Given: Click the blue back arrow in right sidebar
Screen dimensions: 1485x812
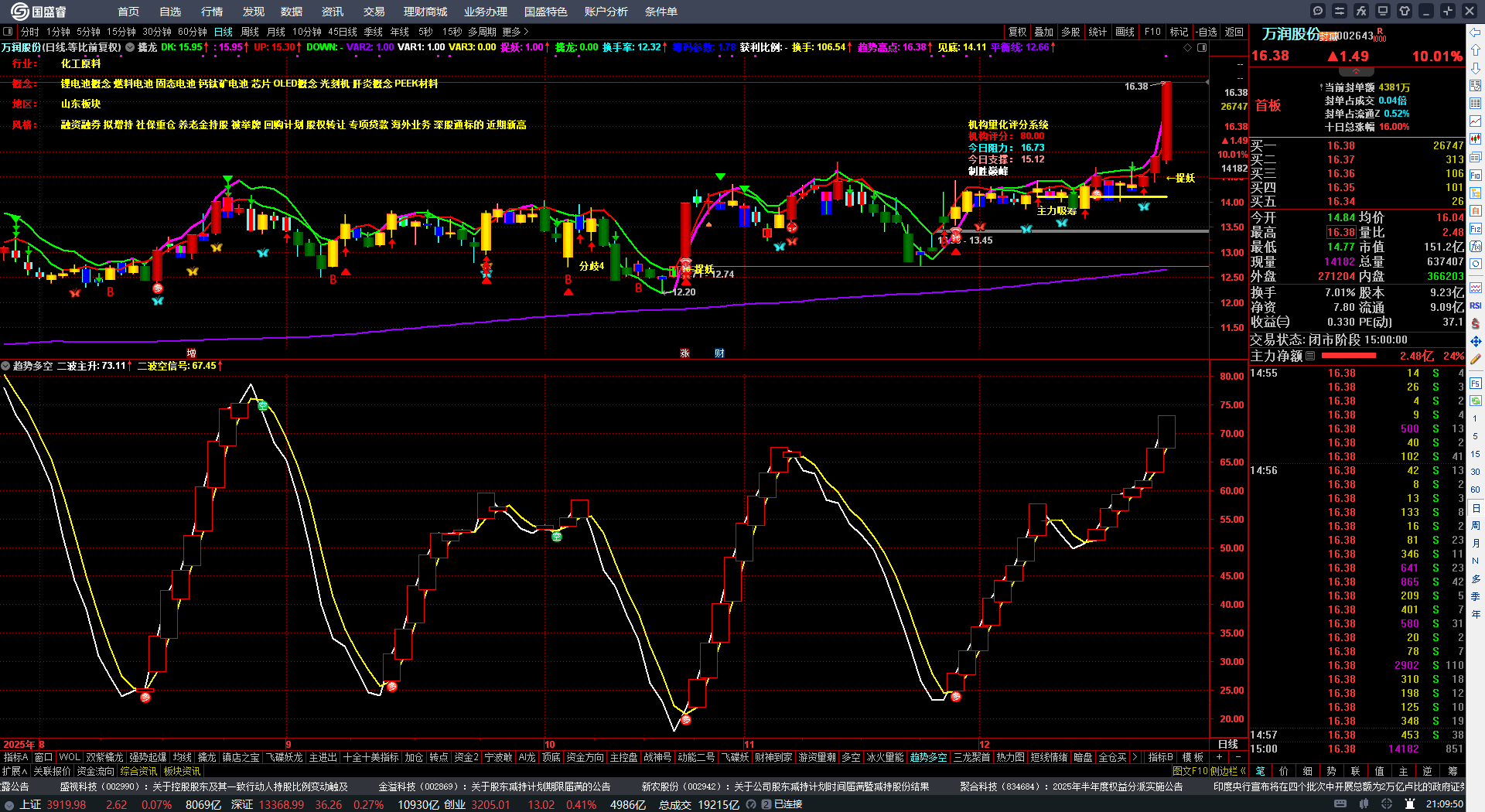Looking at the screenshot, I should (1476, 32).
